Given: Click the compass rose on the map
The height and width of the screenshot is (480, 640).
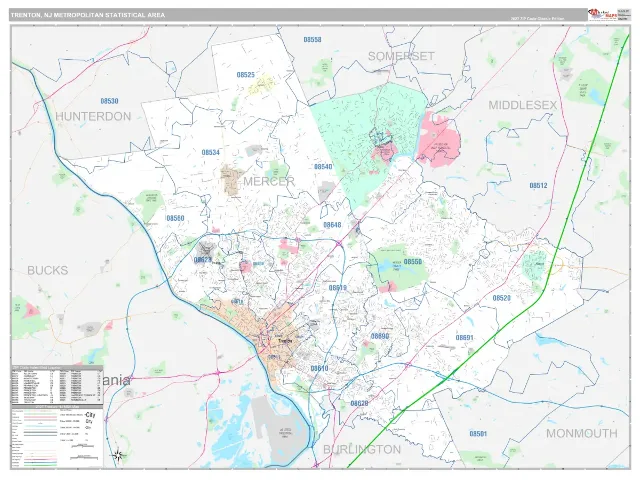Looking at the screenshot, I should (118, 455).
